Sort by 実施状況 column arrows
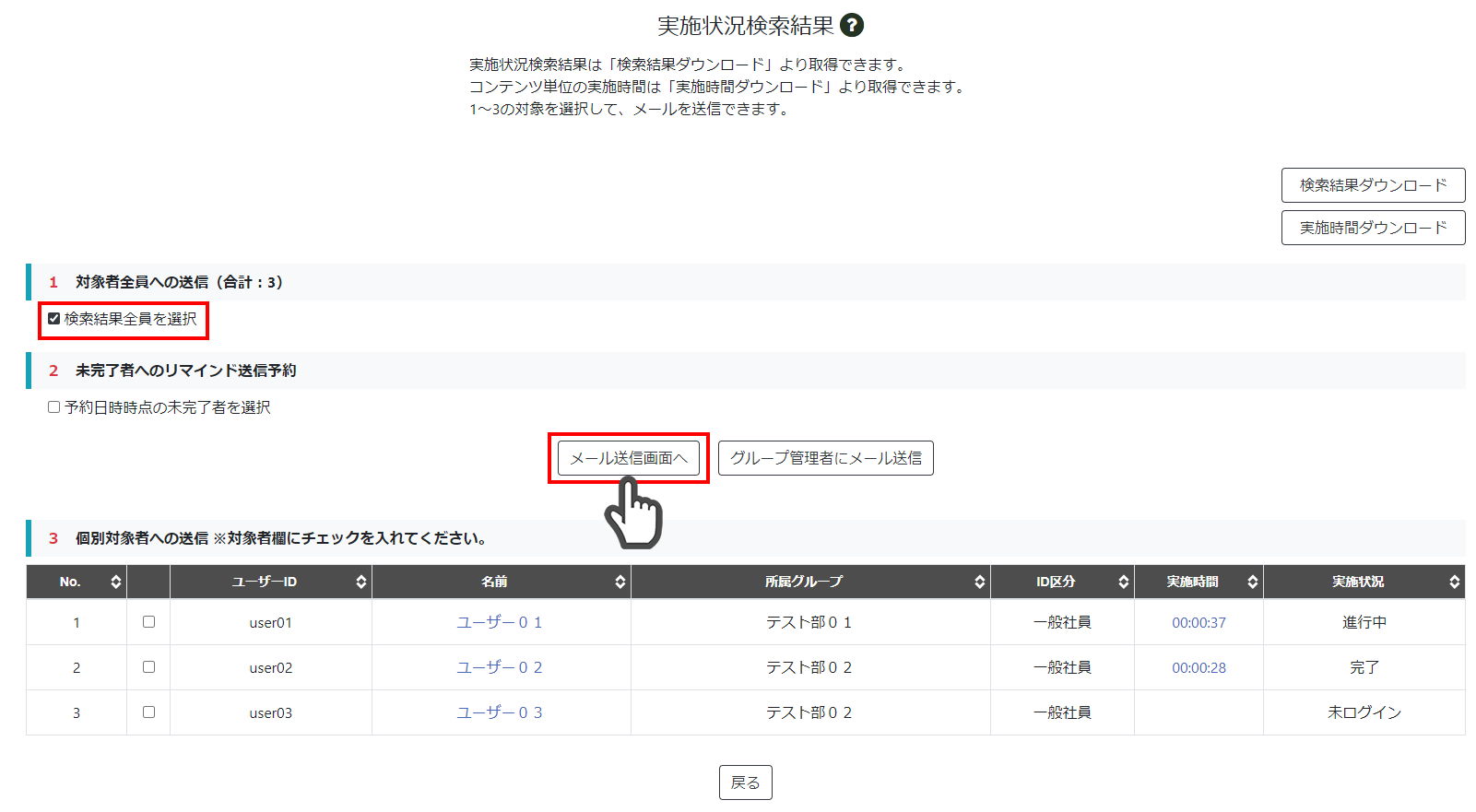Screen dimensions: 1476x812 (1454, 582)
